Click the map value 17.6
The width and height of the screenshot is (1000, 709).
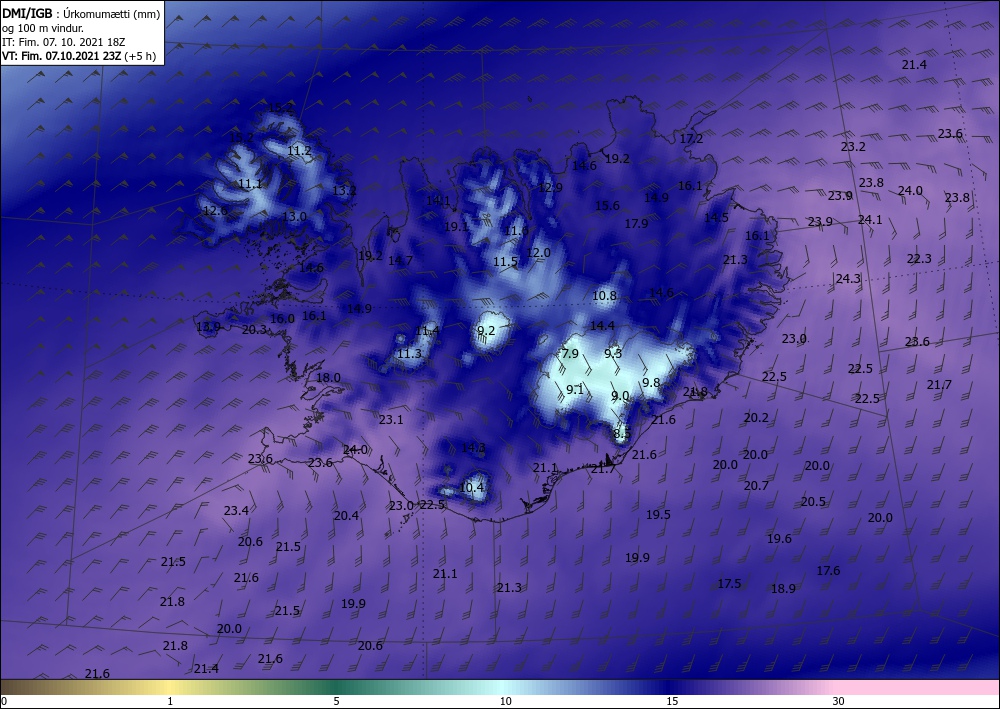point(828,571)
